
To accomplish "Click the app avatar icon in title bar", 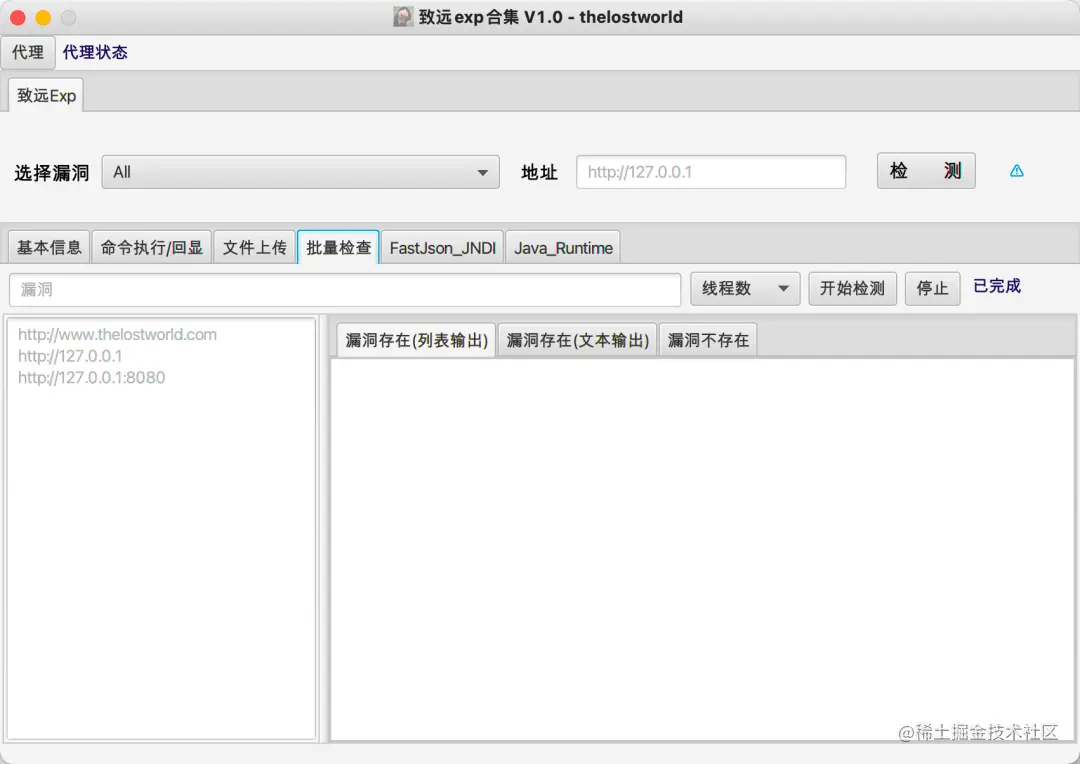I will coord(403,17).
